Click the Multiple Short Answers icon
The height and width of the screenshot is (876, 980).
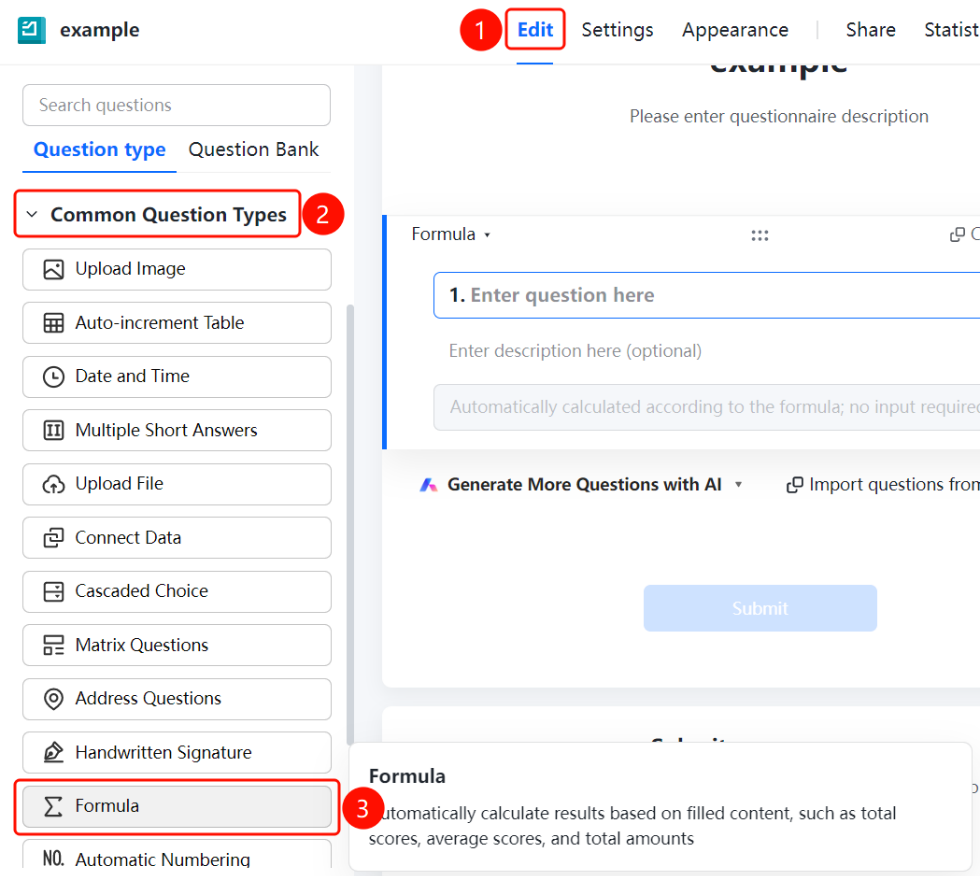[54, 431]
